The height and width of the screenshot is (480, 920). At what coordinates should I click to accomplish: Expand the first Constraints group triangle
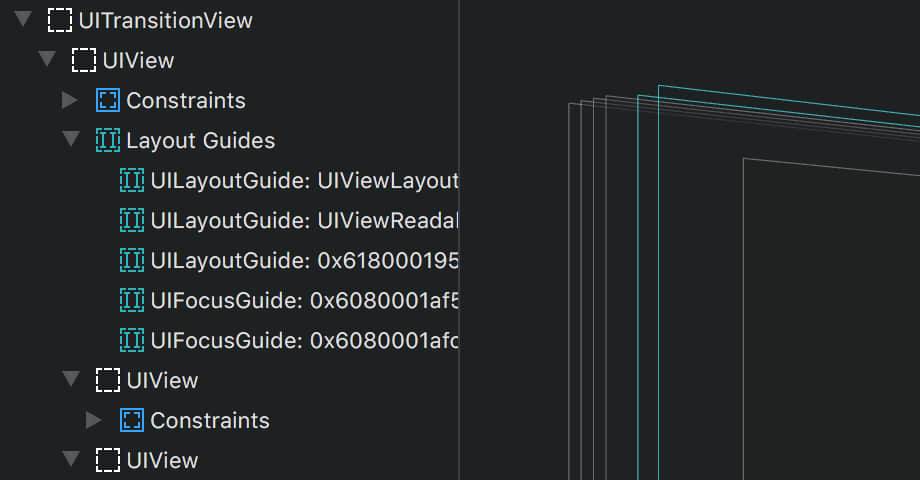point(70,100)
